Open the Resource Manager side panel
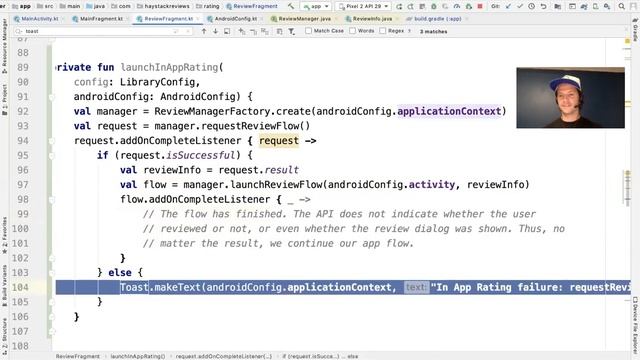The width and height of the screenshot is (640, 360). (4, 47)
